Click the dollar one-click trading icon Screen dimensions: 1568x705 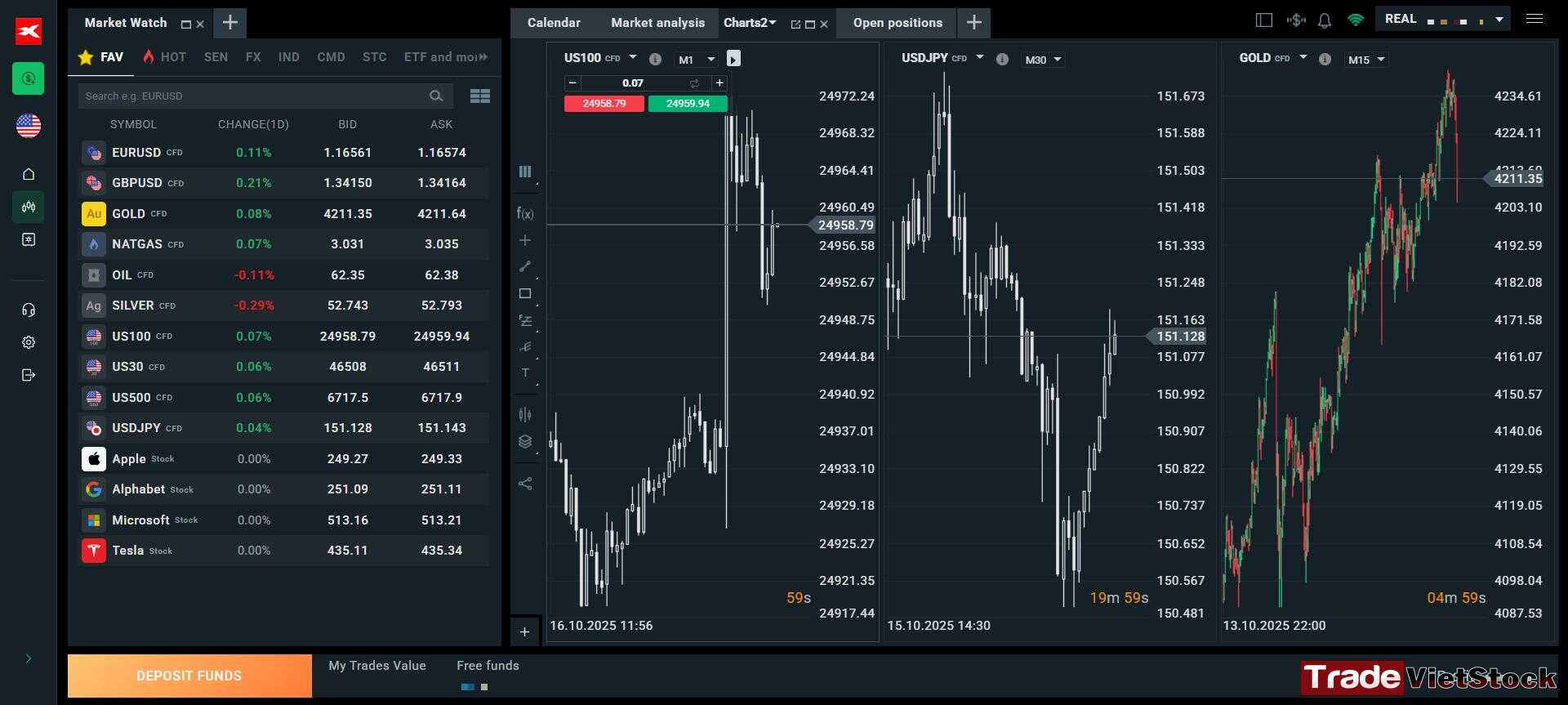(1295, 20)
